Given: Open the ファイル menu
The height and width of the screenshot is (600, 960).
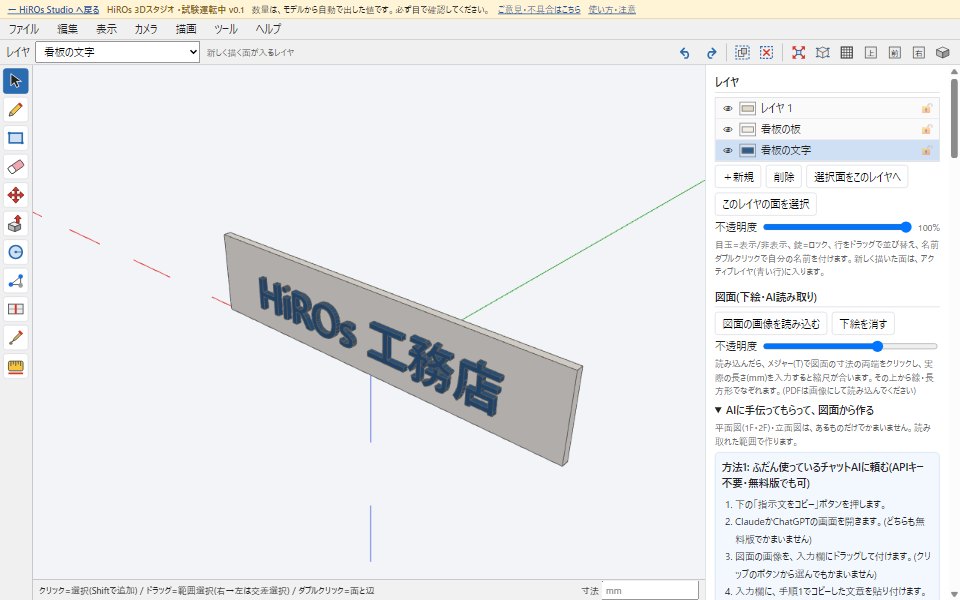Looking at the screenshot, I should point(23,29).
